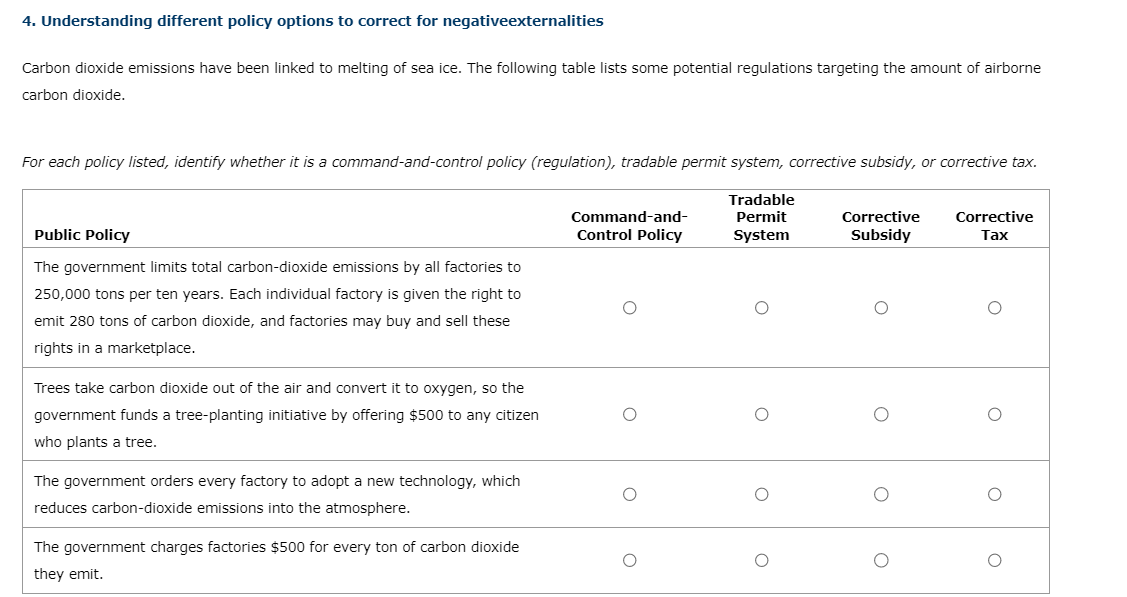
Task: Select Command-and-Control for the tree-planting initiative
Action: (x=629, y=414)
